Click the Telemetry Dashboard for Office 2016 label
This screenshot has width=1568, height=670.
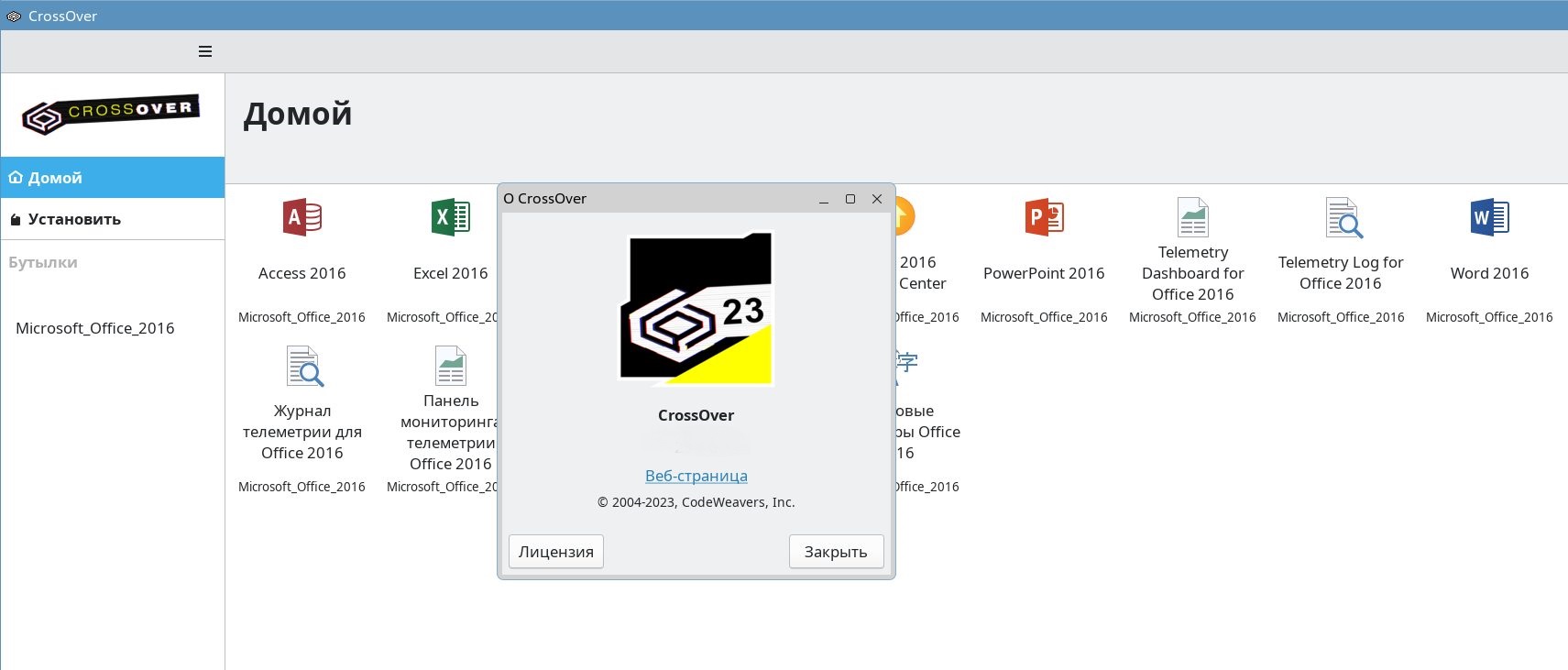pyautogui.click(x=1193, y=273)
